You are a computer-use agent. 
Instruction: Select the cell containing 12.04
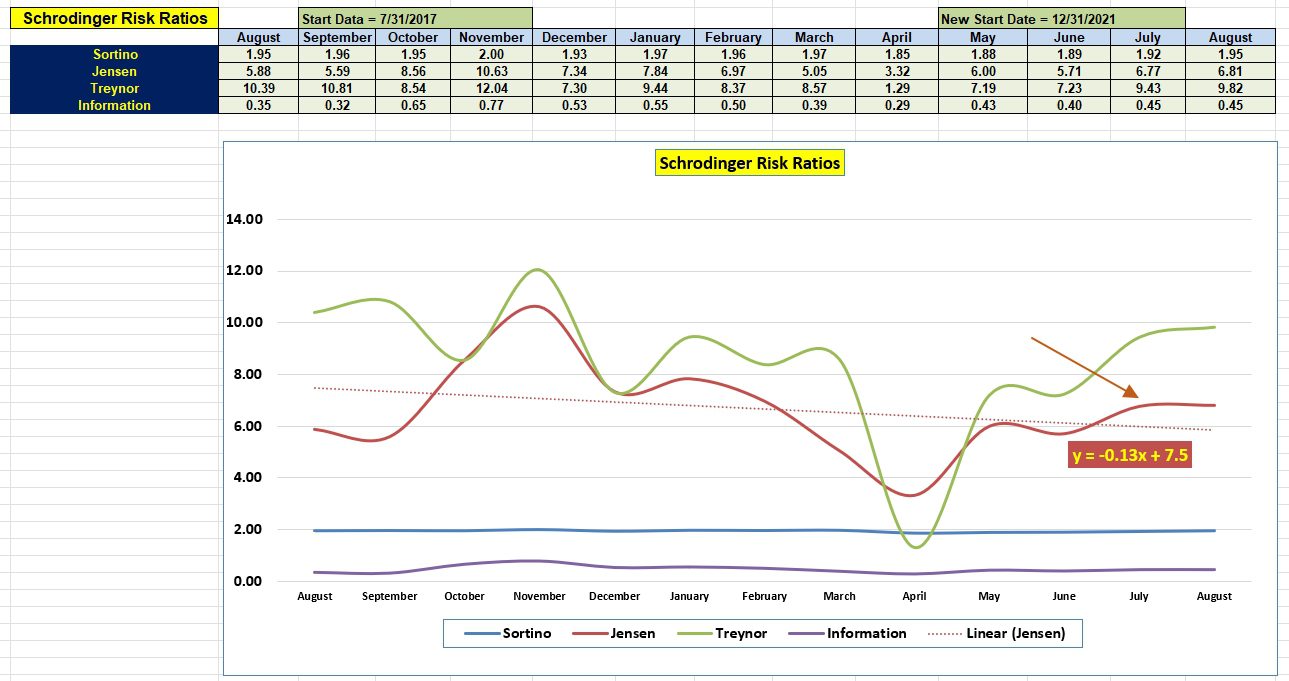[491, 88]
